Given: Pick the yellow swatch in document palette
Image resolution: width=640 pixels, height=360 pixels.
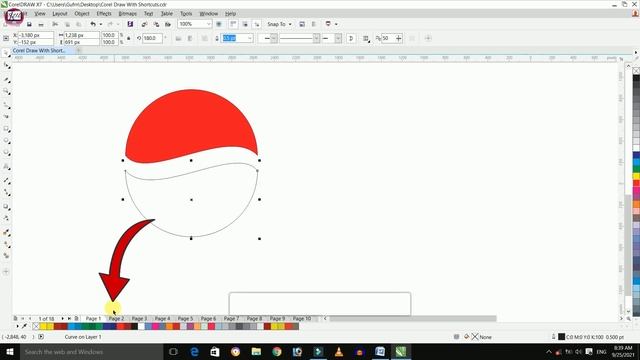Looking at the screenshot, I should [43, 326].
